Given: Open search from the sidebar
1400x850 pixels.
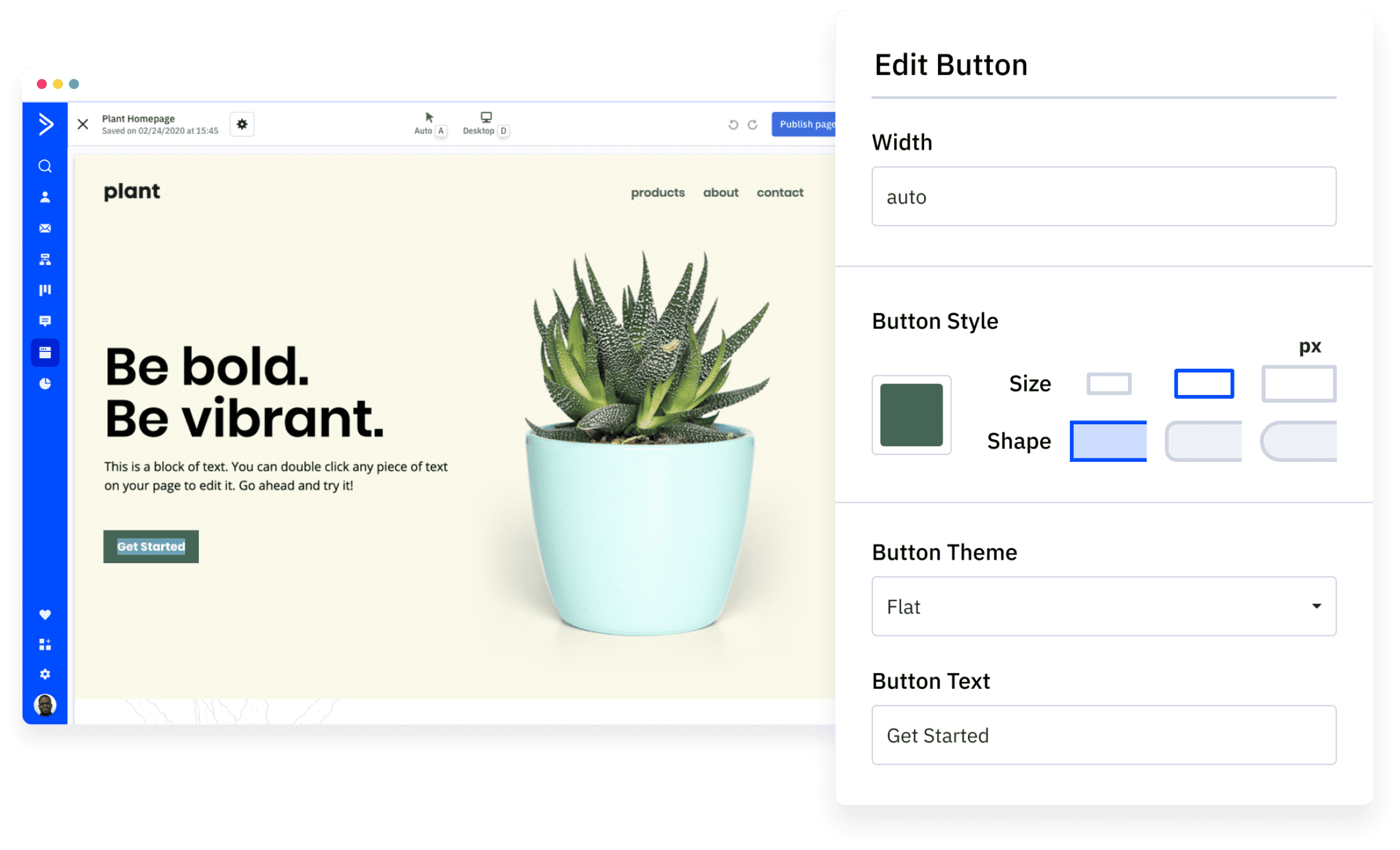Looking at the screenshot, I should click(x=45, y=166).
